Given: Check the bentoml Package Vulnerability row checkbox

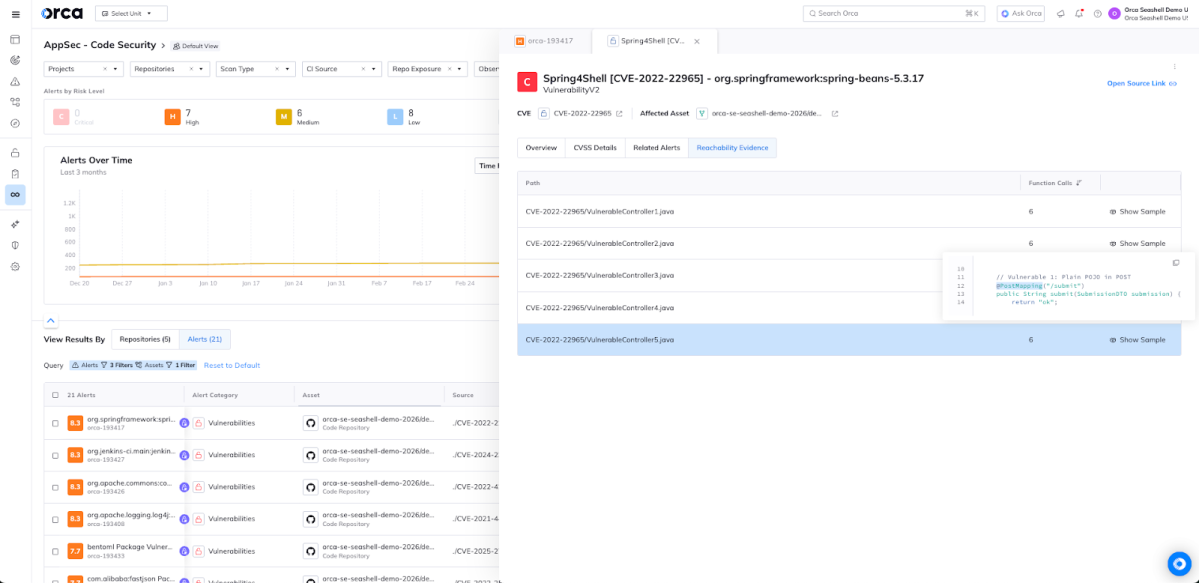Looking at the screenshot, I should 53,551.
